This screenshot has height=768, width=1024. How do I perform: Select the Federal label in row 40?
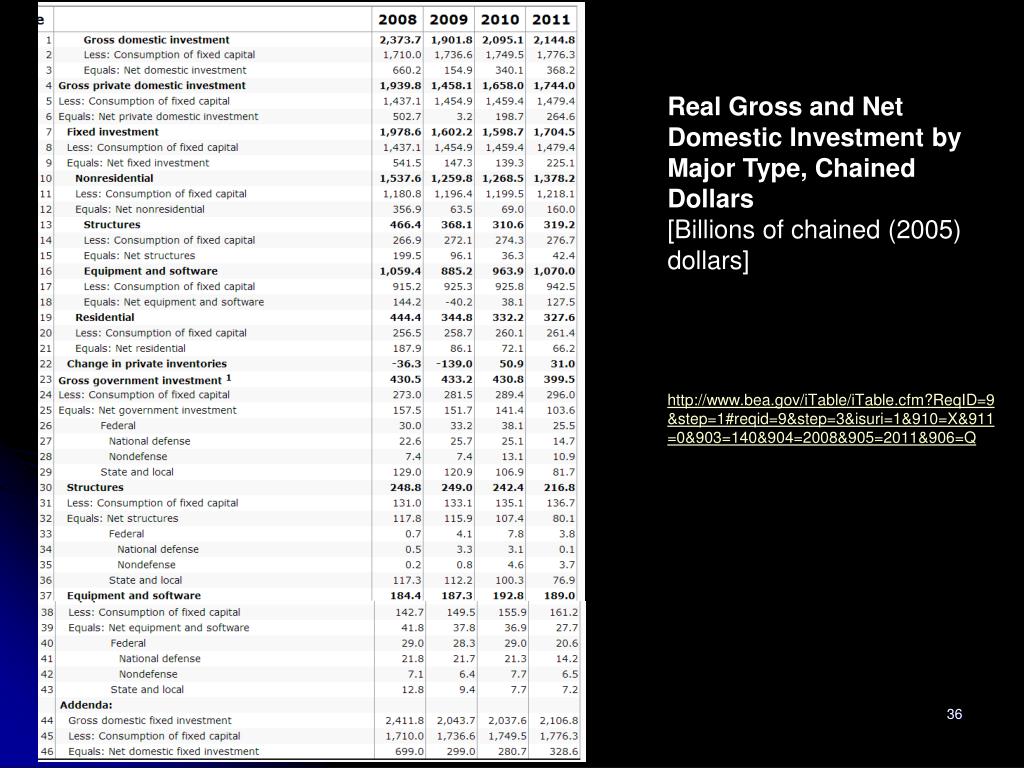[x=128, y=643]
